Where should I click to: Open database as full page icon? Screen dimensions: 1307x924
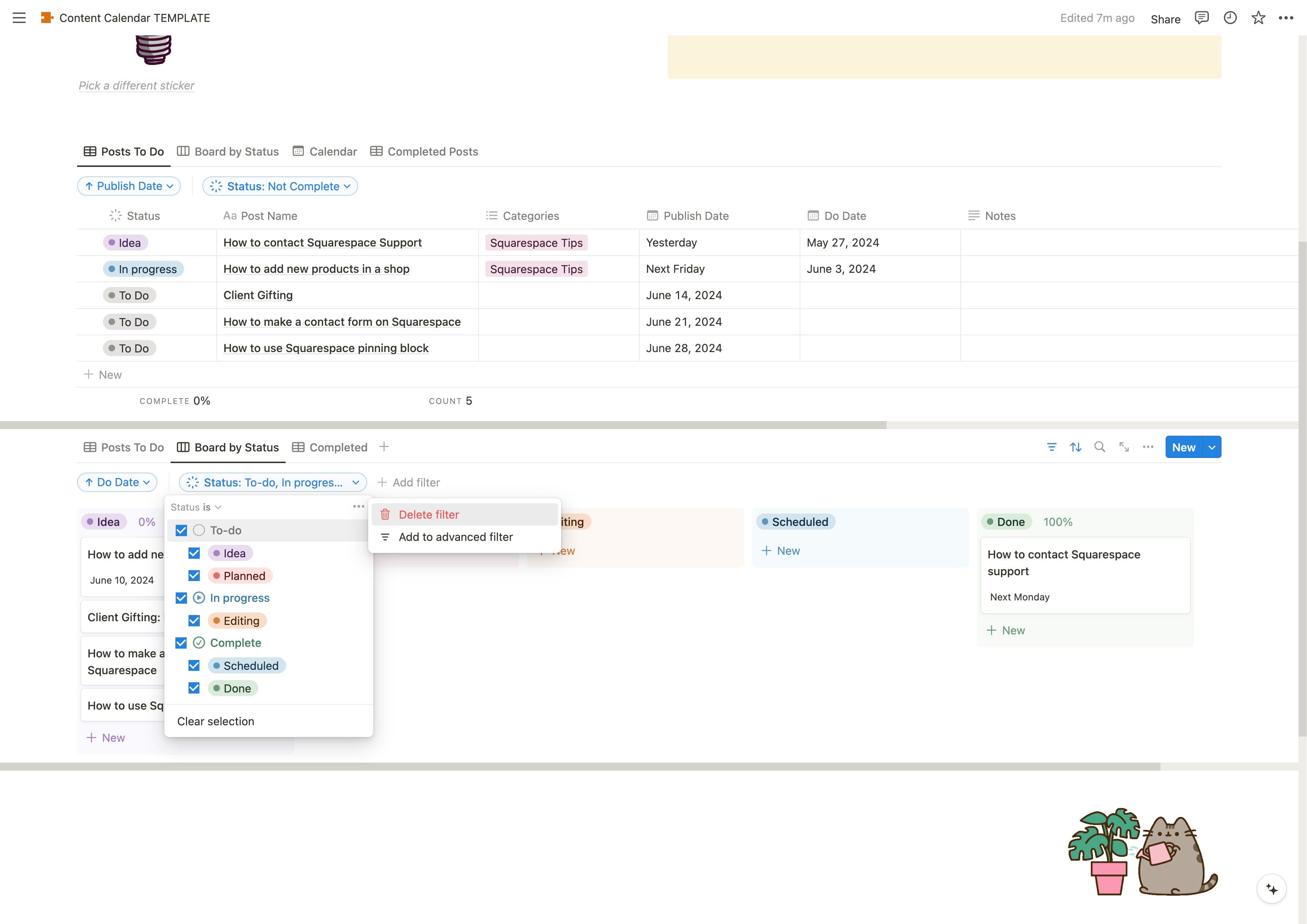click(1124, 447)
